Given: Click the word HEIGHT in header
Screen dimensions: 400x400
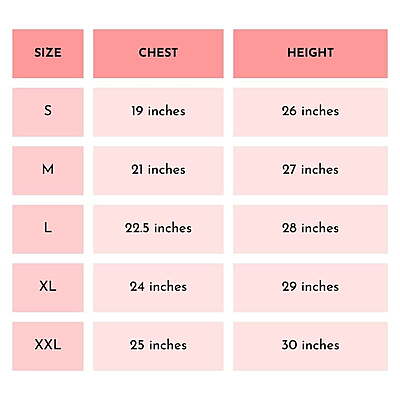Looking at the screenshot, I should [x=310, y=53].
